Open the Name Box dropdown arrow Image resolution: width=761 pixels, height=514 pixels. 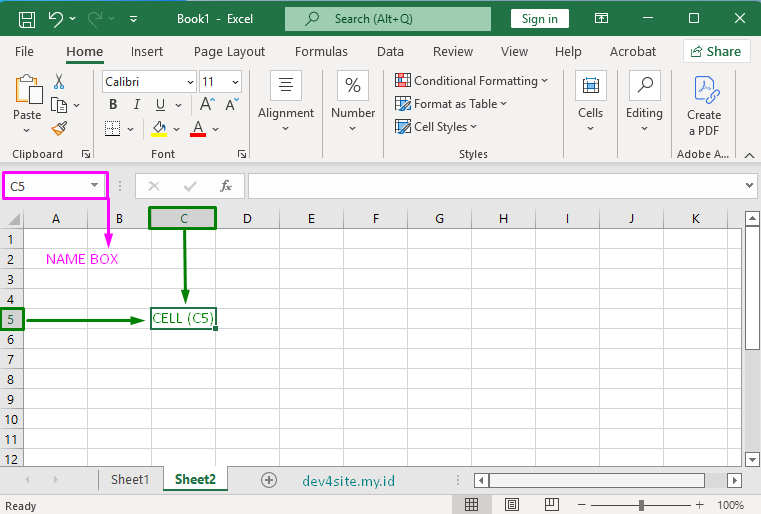click(95, 186)
